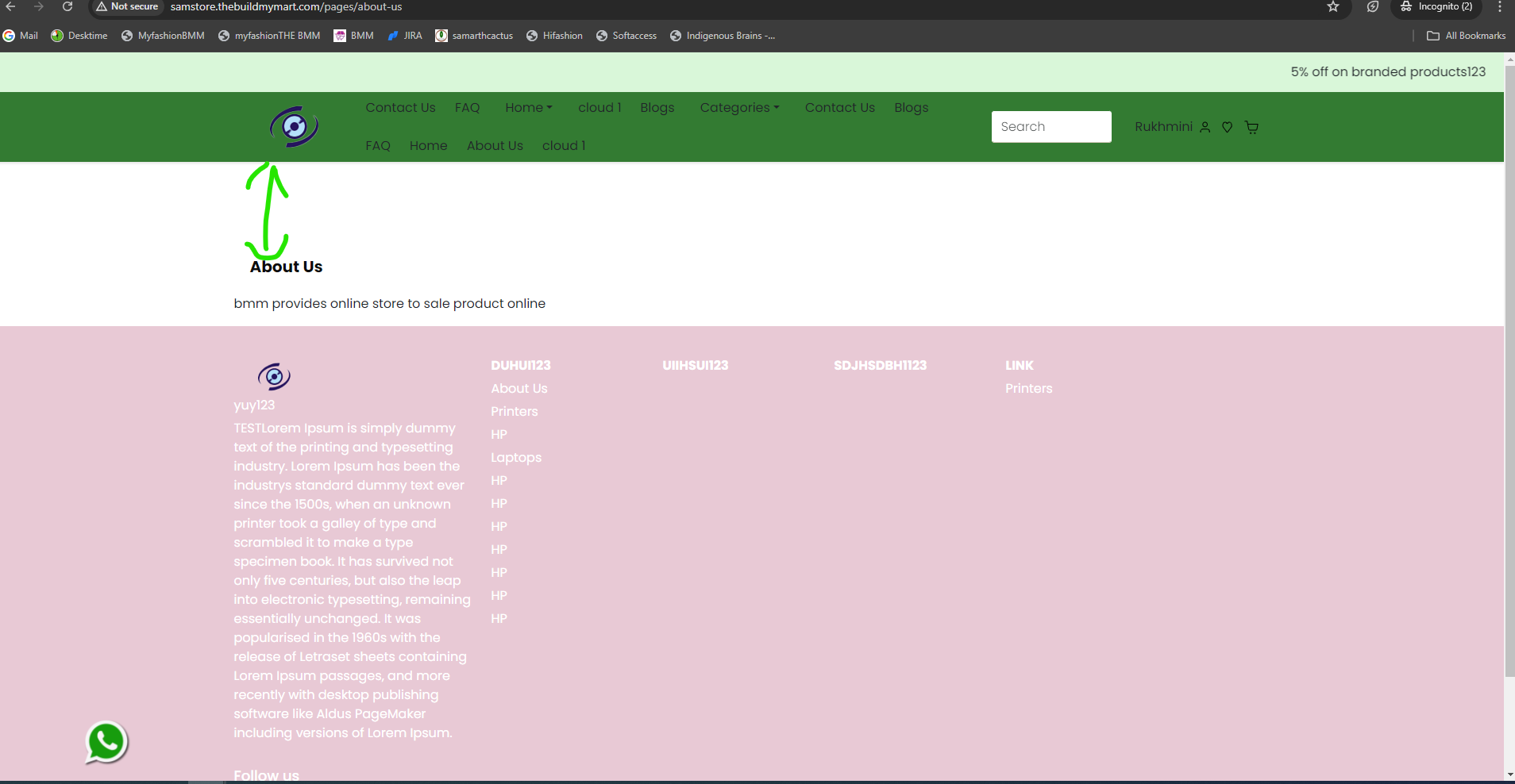Open Printers link under LINK heading
1515x784 pixels.
[x=1029, y=389]
